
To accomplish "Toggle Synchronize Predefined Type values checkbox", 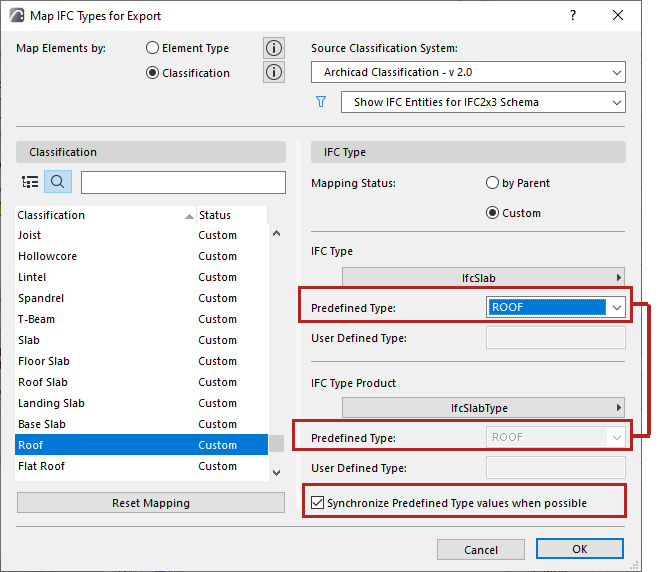I will 318,503.
